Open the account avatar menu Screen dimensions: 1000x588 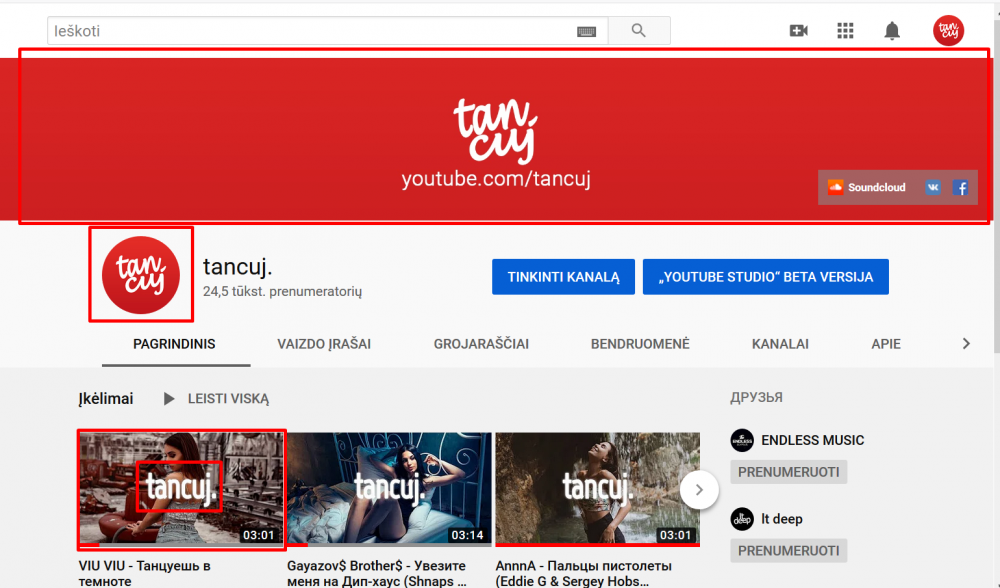coord(948,31)
